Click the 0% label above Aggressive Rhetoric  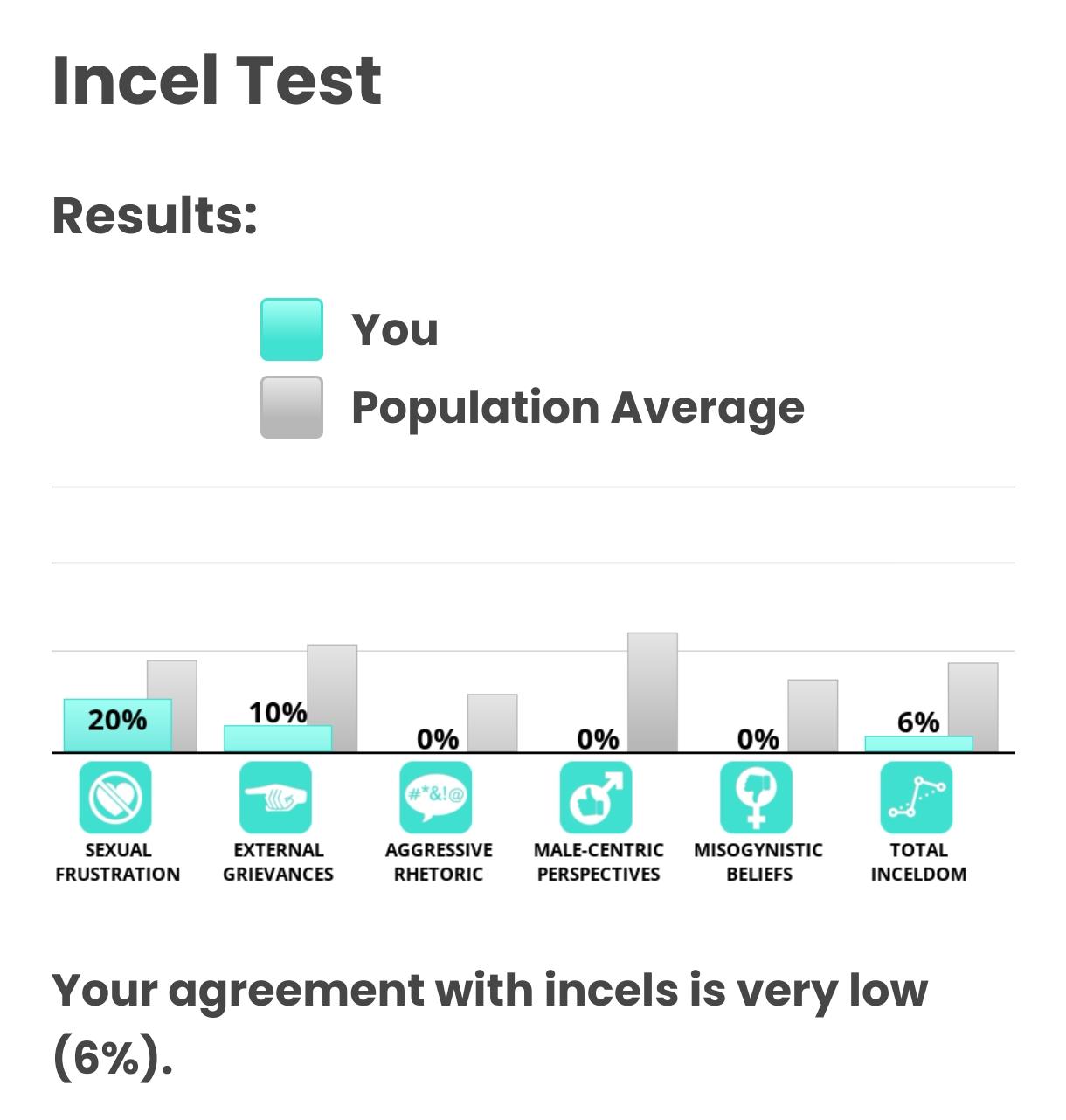(438, 739)
